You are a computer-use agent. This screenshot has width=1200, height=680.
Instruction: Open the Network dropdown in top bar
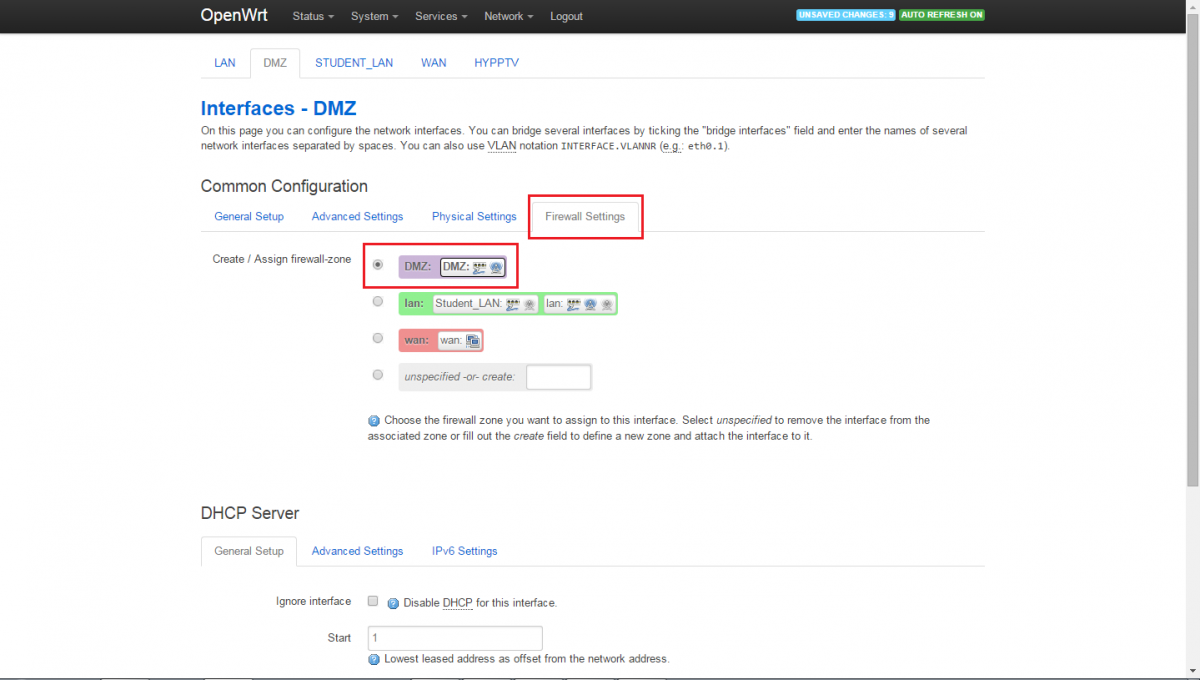(508, 16)
